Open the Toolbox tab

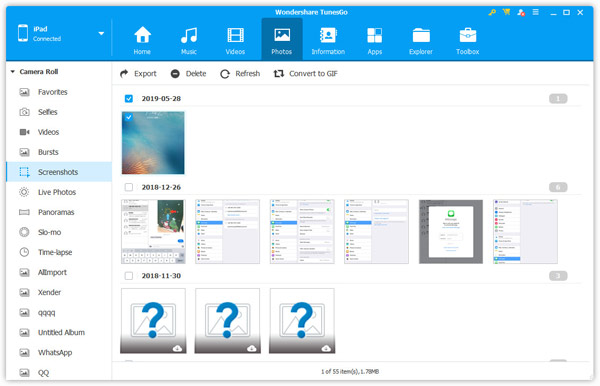[468, 41]
